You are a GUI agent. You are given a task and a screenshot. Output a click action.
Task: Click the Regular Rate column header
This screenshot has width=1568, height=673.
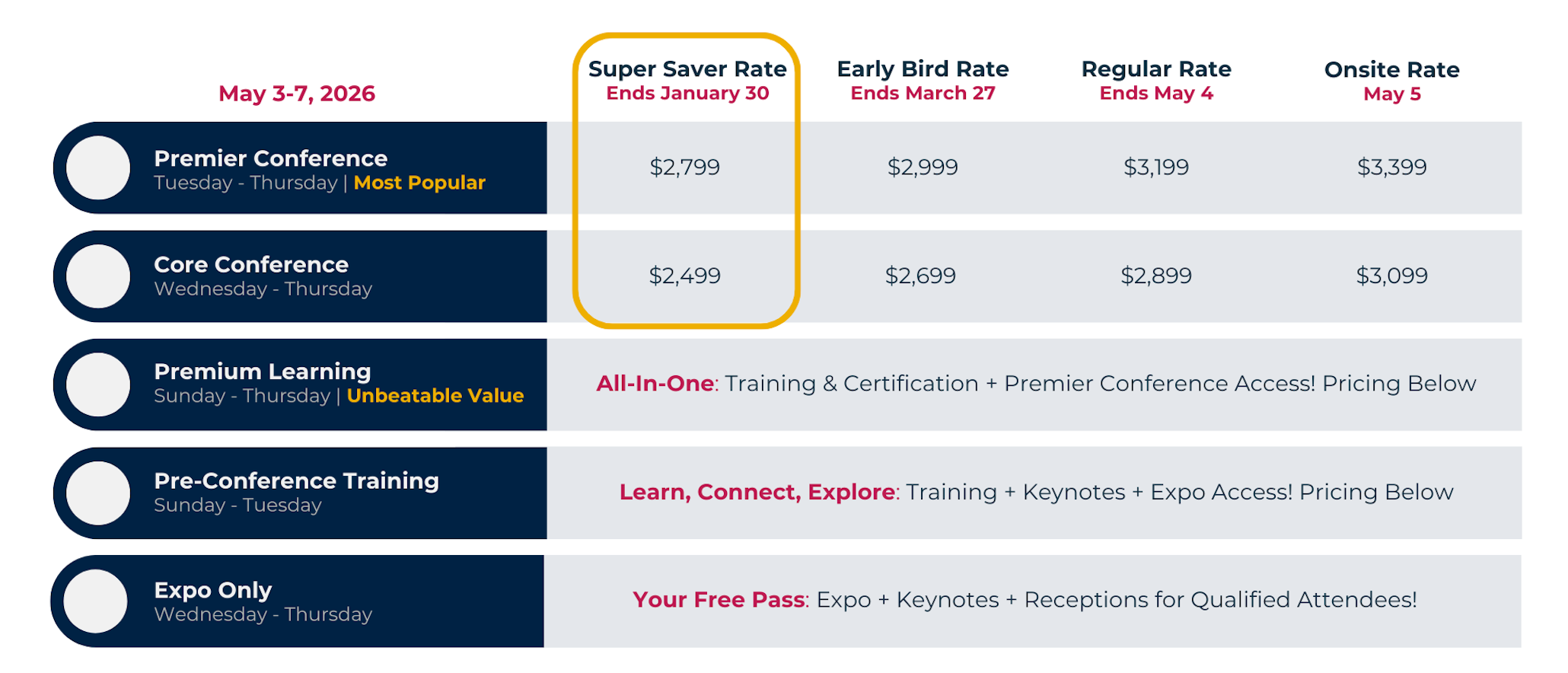click(x=1156, y=69)
